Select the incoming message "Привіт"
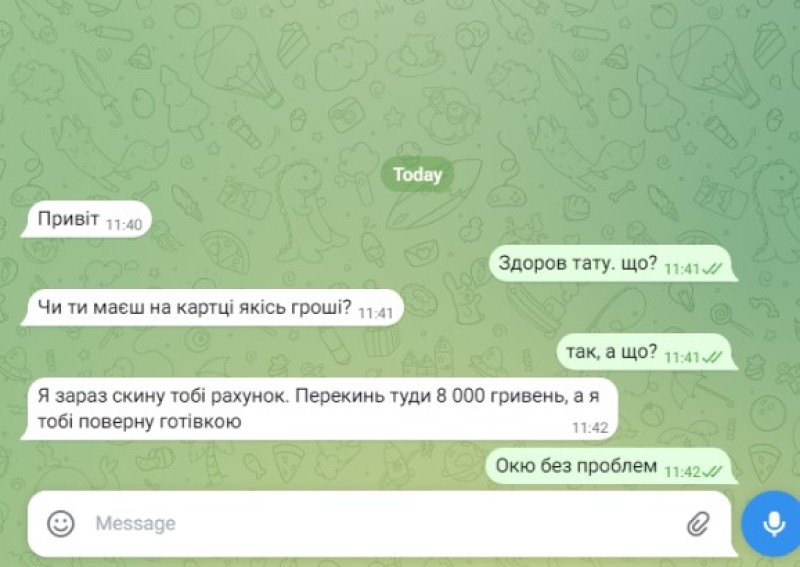The height and width of the screenshot is (567, 800). 86,220
